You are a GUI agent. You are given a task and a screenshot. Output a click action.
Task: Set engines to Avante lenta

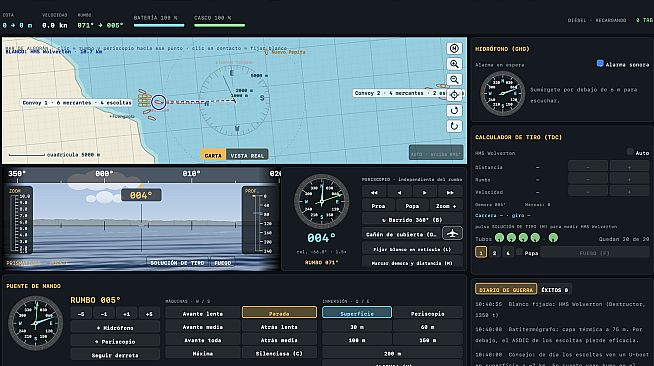point(203,313)
